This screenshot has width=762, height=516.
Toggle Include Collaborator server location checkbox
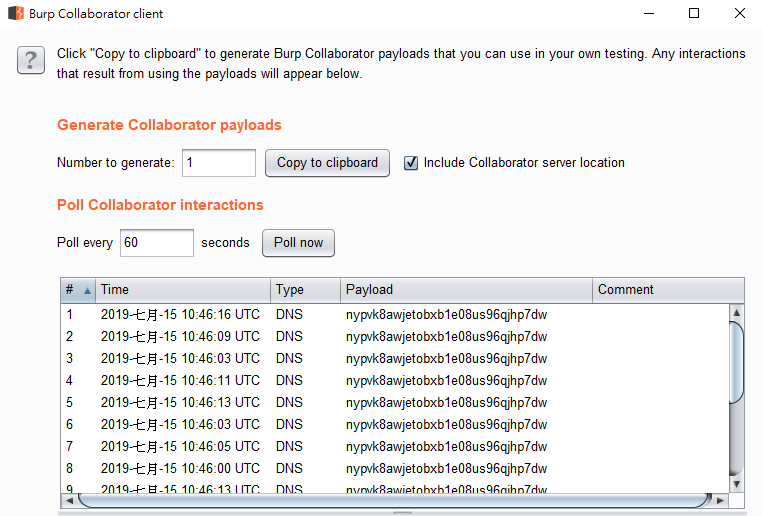[x=411, y=163]
